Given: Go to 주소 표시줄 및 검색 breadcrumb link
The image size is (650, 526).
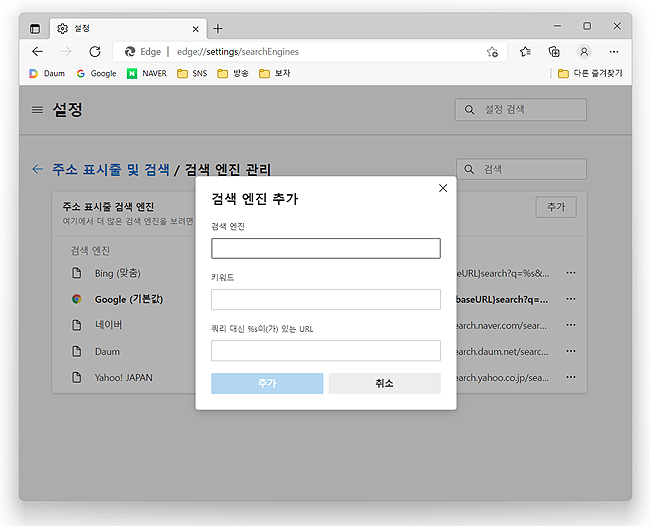Looking at the screenshot, I should pos(111,170).
